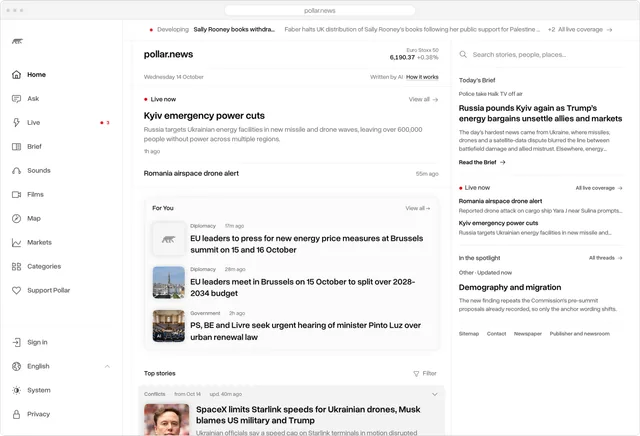Select Brief in the sidebar
The image size is (640, 436).
click(34, 147)
